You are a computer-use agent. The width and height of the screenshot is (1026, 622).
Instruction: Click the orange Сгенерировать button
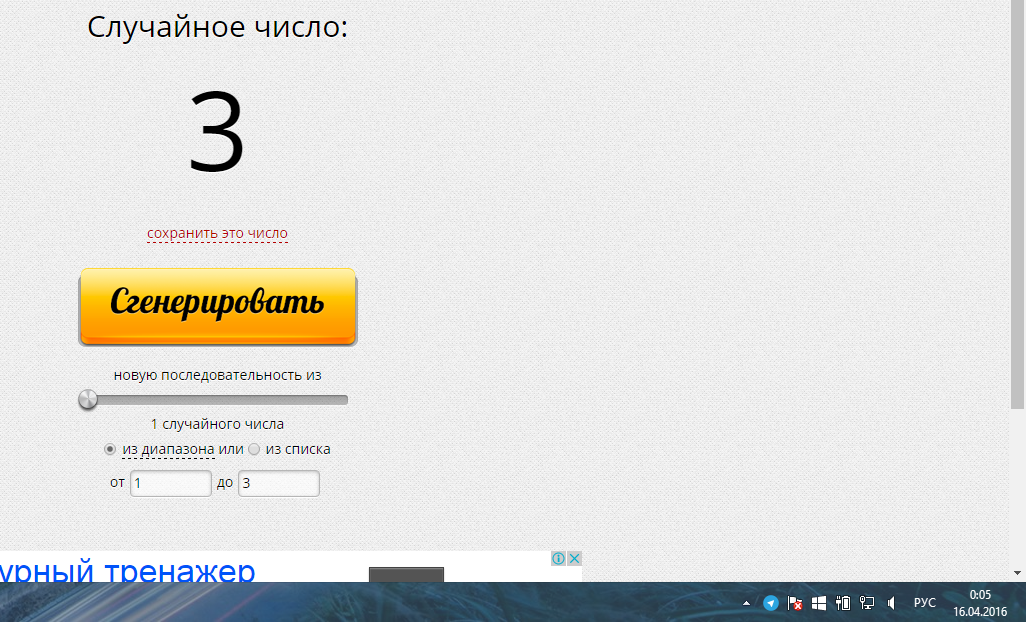point(217,305)
